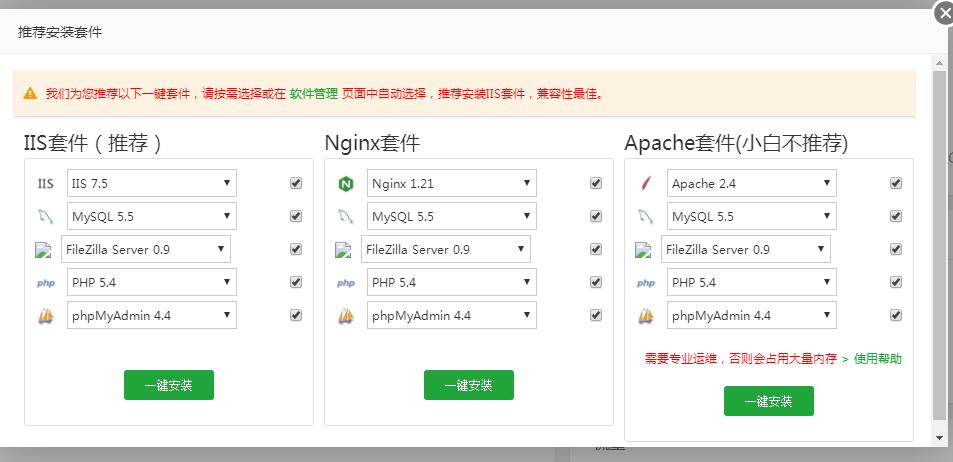This screenshot has height=462, width=953.
Task: Open the Nginx 1.21 version dropdown
Action: point(452,183)
